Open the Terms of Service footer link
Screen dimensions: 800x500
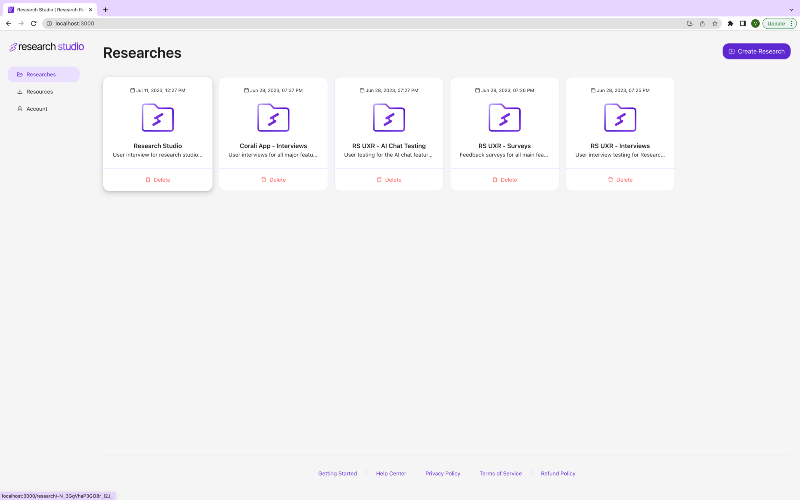501,473
